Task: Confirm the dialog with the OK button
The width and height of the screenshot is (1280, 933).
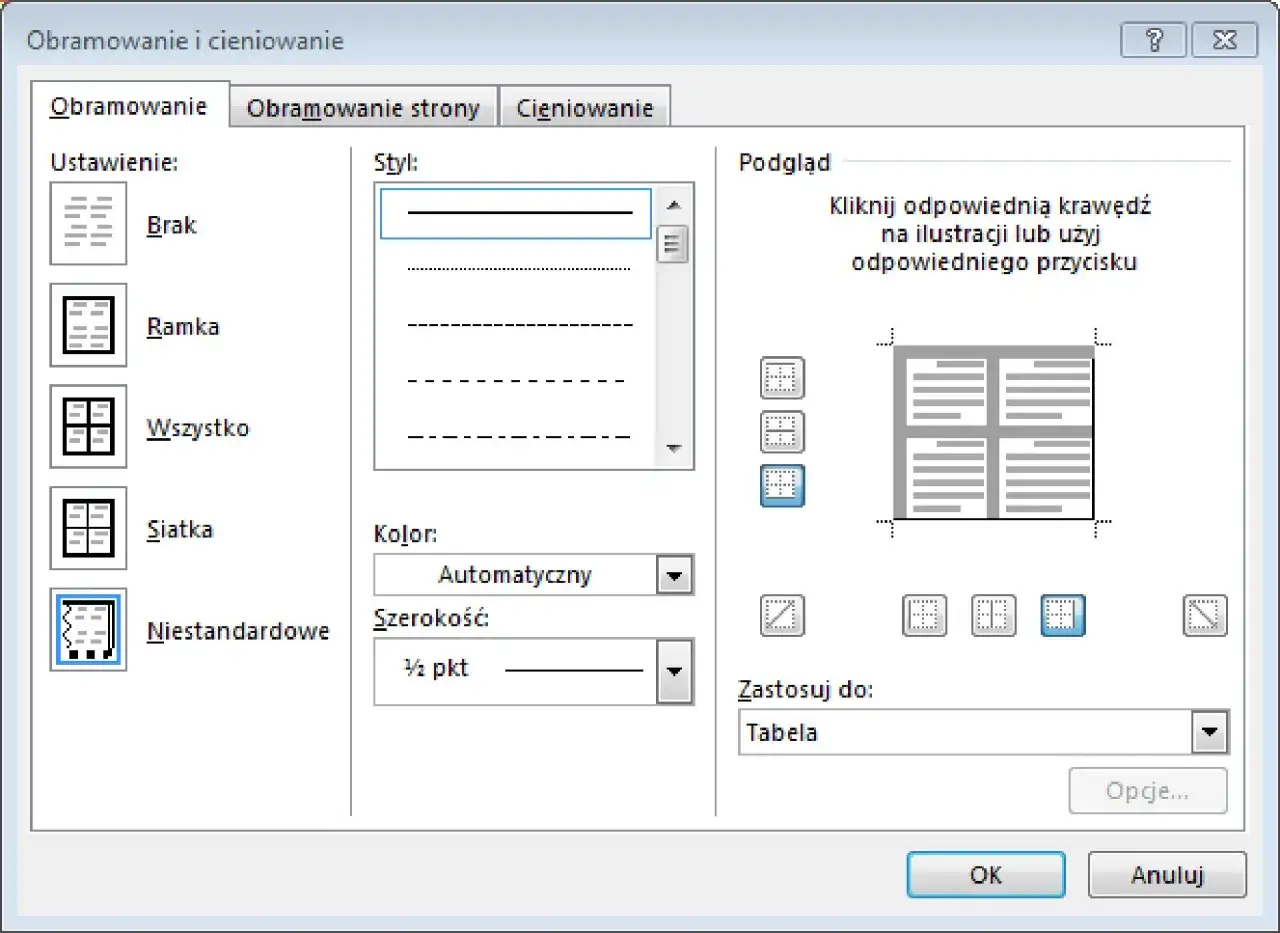Action: click(x=985, y=875)
